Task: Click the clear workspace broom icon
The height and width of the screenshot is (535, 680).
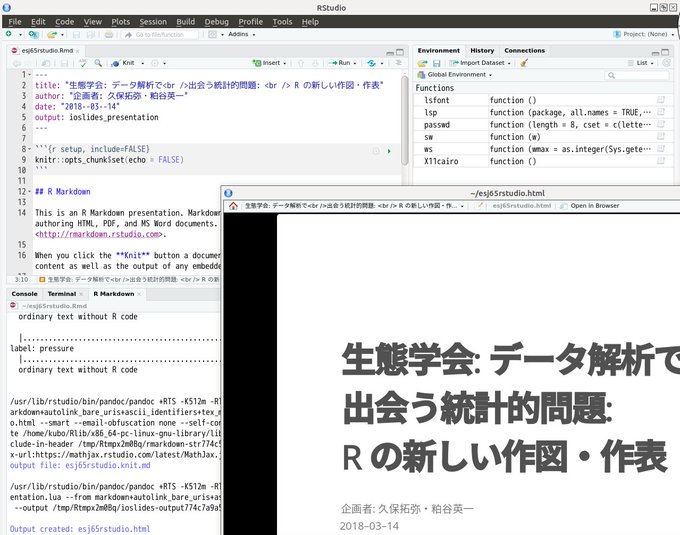Action: pyautogui.click(x=524, y=63)
